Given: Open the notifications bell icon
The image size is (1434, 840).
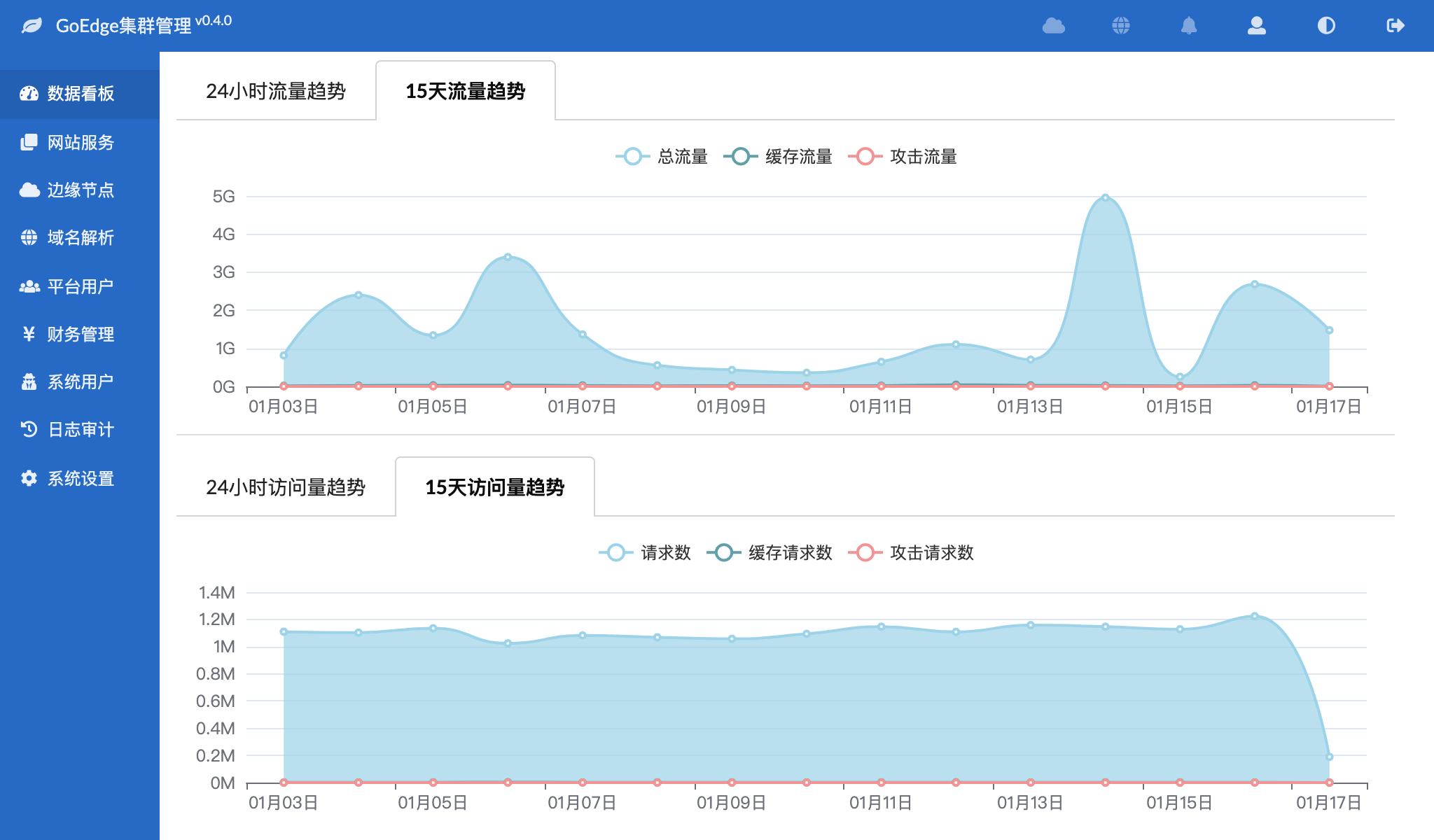Looking at the screenshot, I should 1189,27.
